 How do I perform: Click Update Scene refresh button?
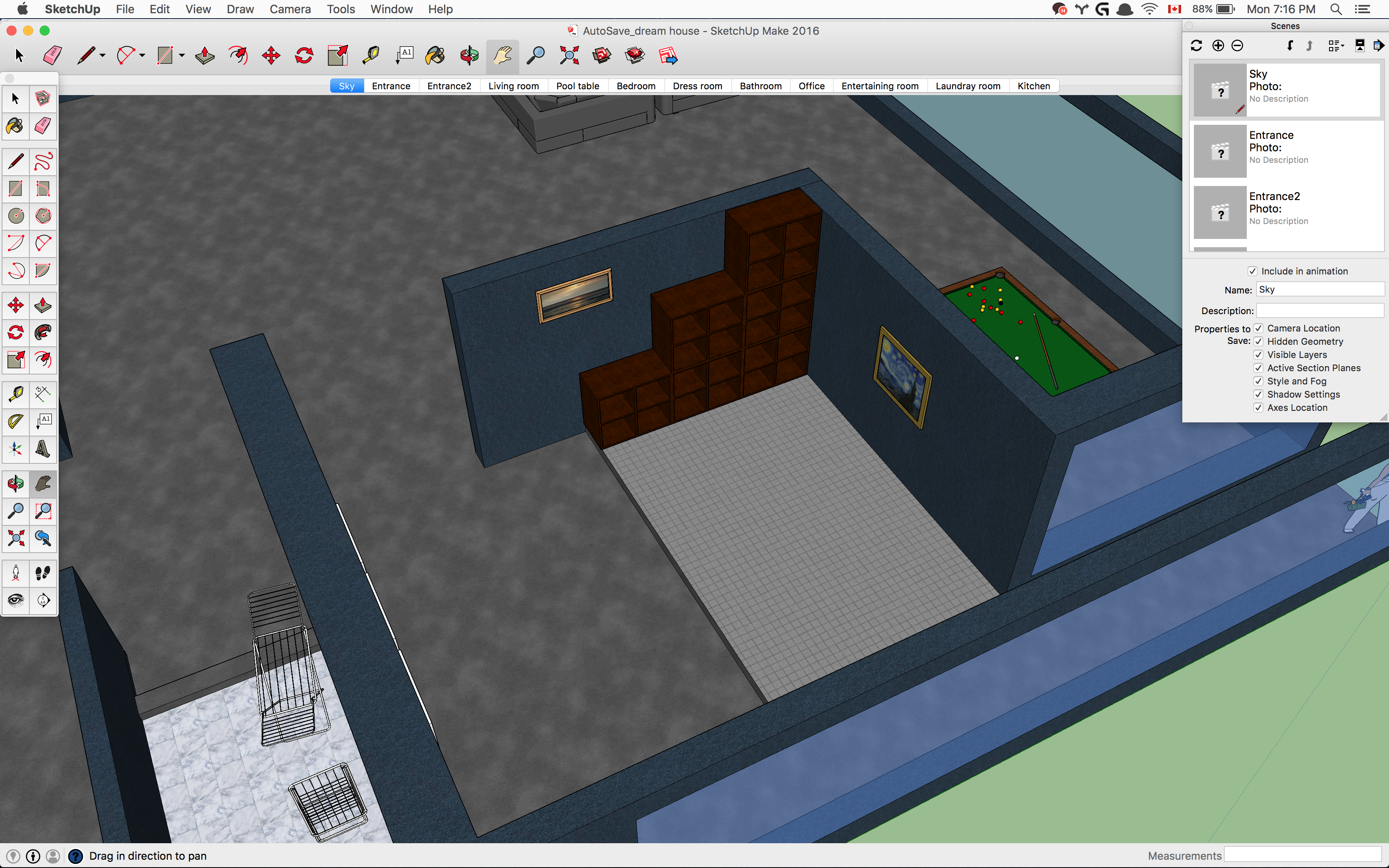[x=1197, y=46]
